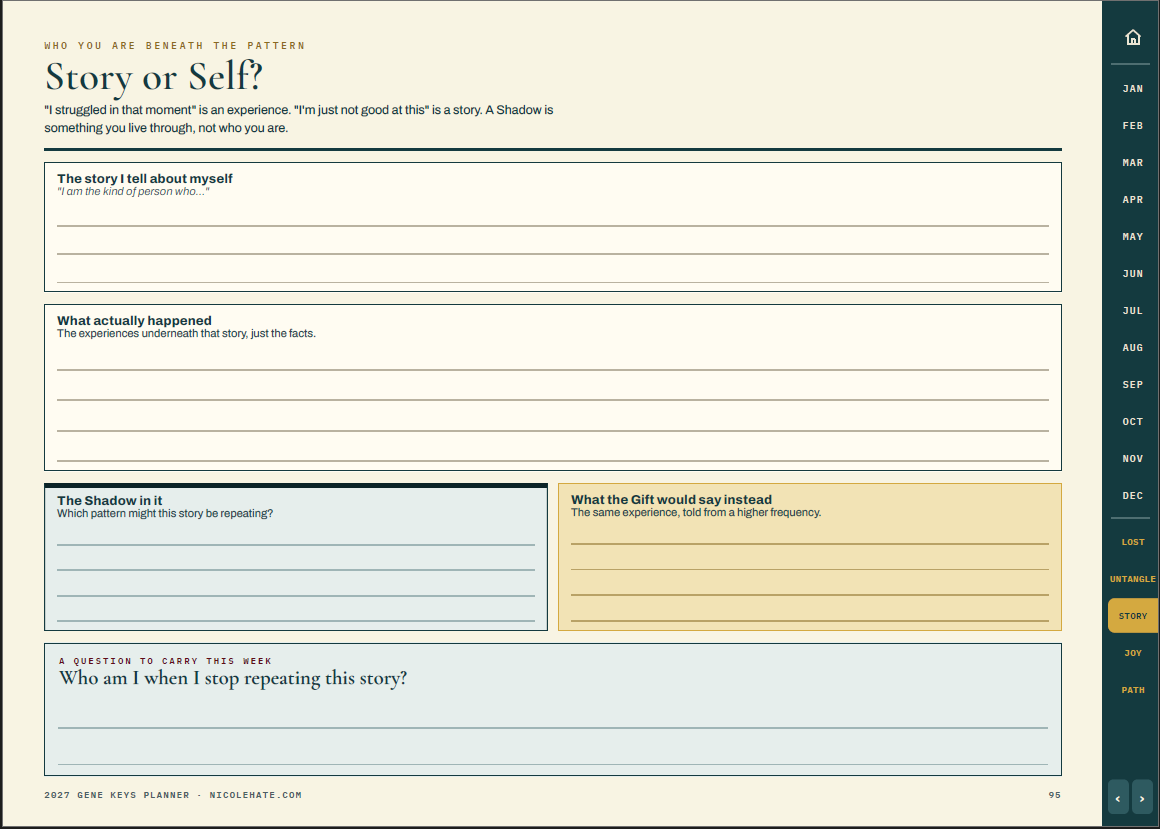This screenshot has height=829, width=1160.
Task: Write in 'The Shadow in it' box
Action: 296,557
